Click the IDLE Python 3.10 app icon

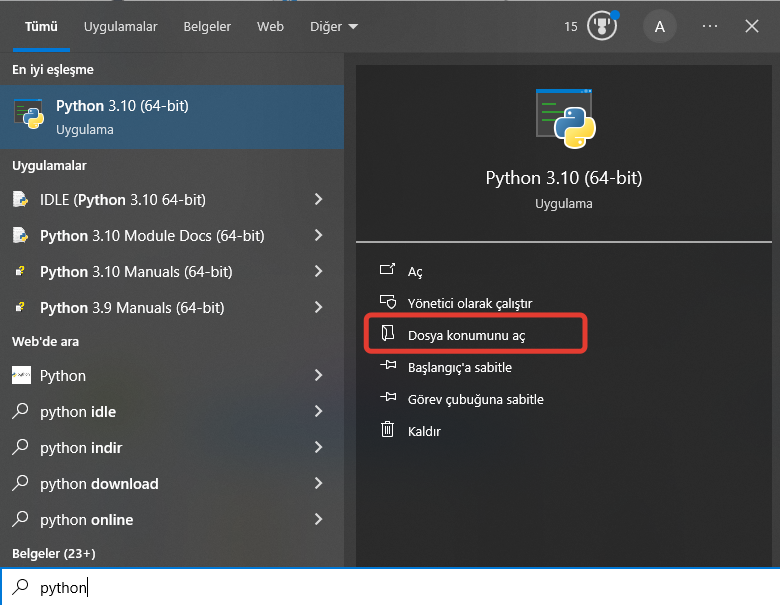coord(21,199)
